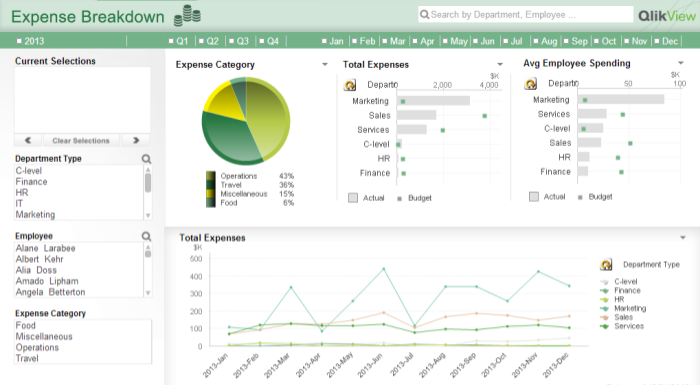Toggle the Sep month filter

(575, 41)
